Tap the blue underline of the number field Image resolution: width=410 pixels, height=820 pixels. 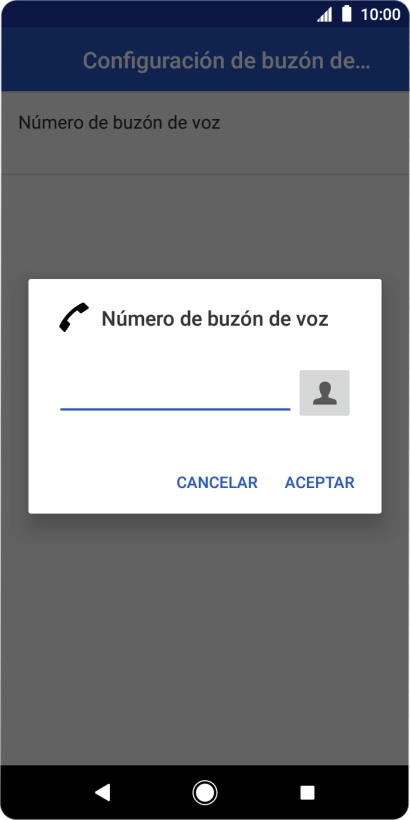pos(175,409)
